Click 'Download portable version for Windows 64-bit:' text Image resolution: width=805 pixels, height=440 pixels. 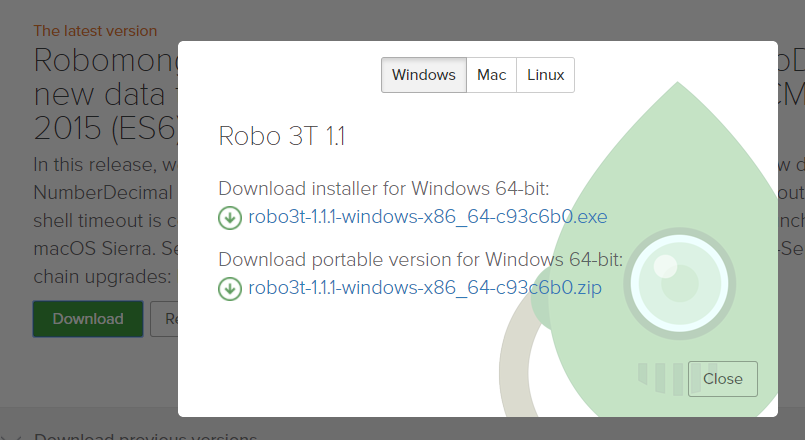point(420,259)
